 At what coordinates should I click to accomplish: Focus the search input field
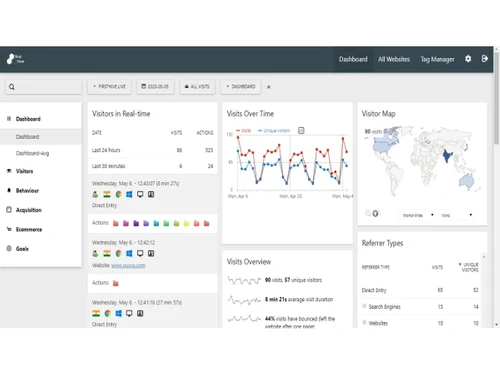pos(43,87)
